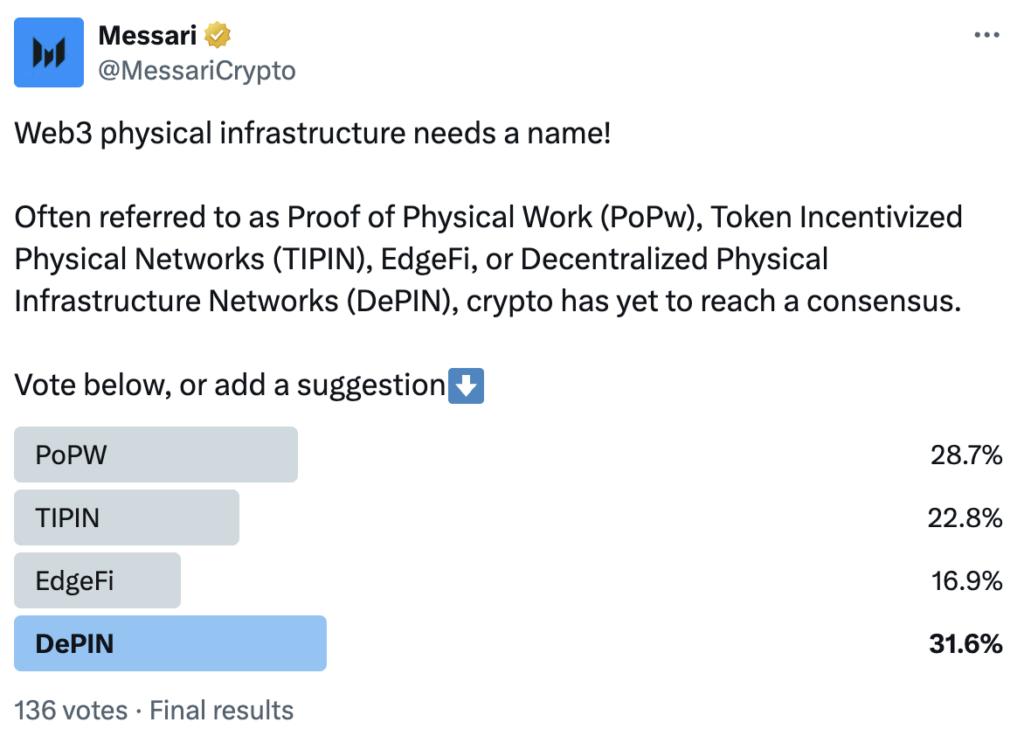The height and width of the screenshot is (736, 1024).
Task: Open the Messari display name link
Action: coord(148,36)
